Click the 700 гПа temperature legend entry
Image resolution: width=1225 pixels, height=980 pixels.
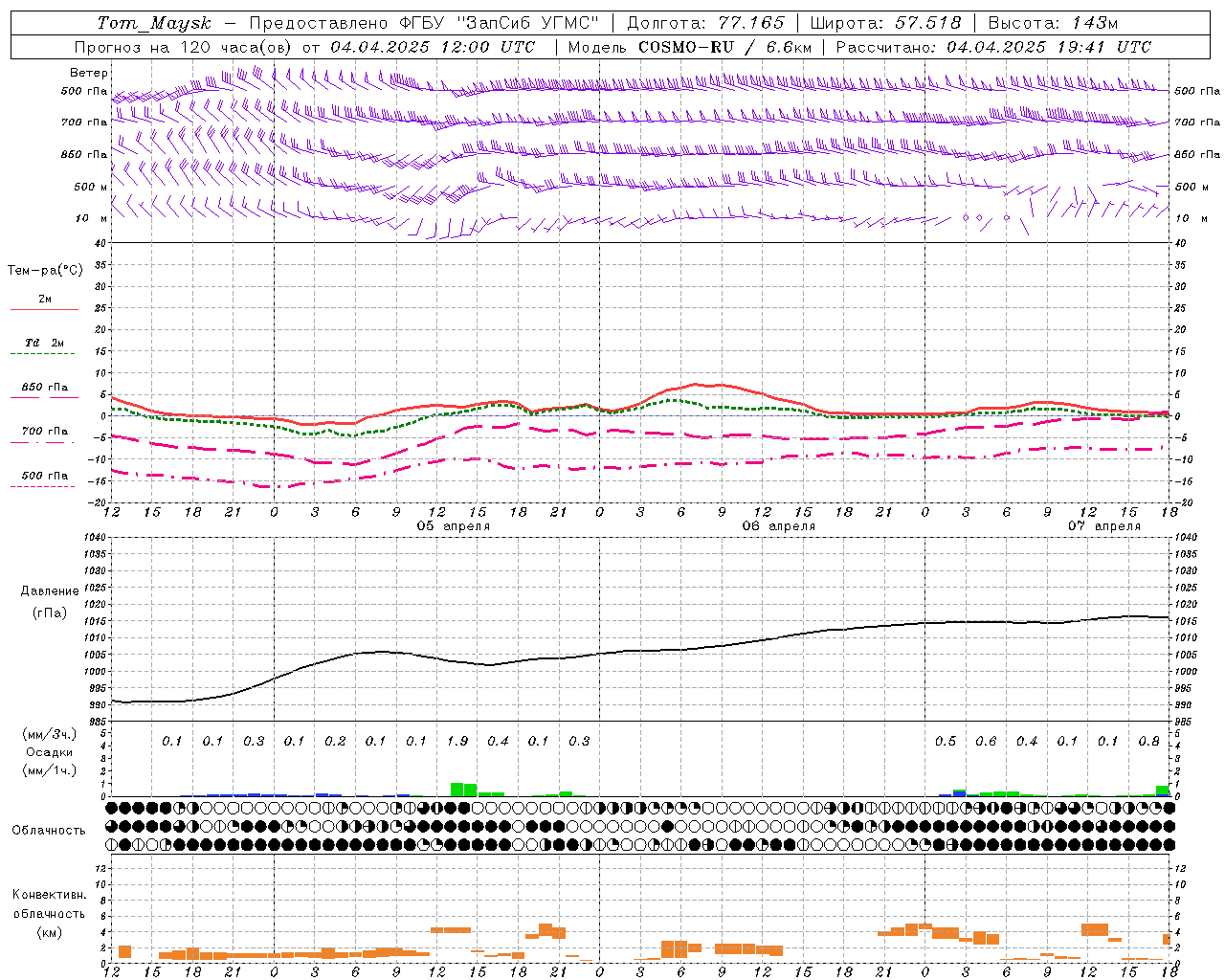[x=44, y=432]
